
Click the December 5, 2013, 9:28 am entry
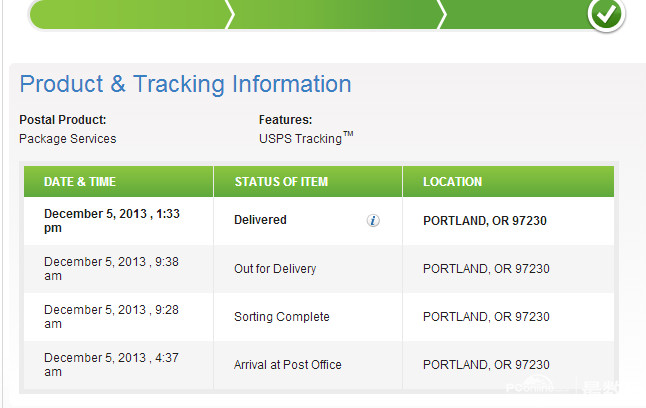tap(111, 317)
